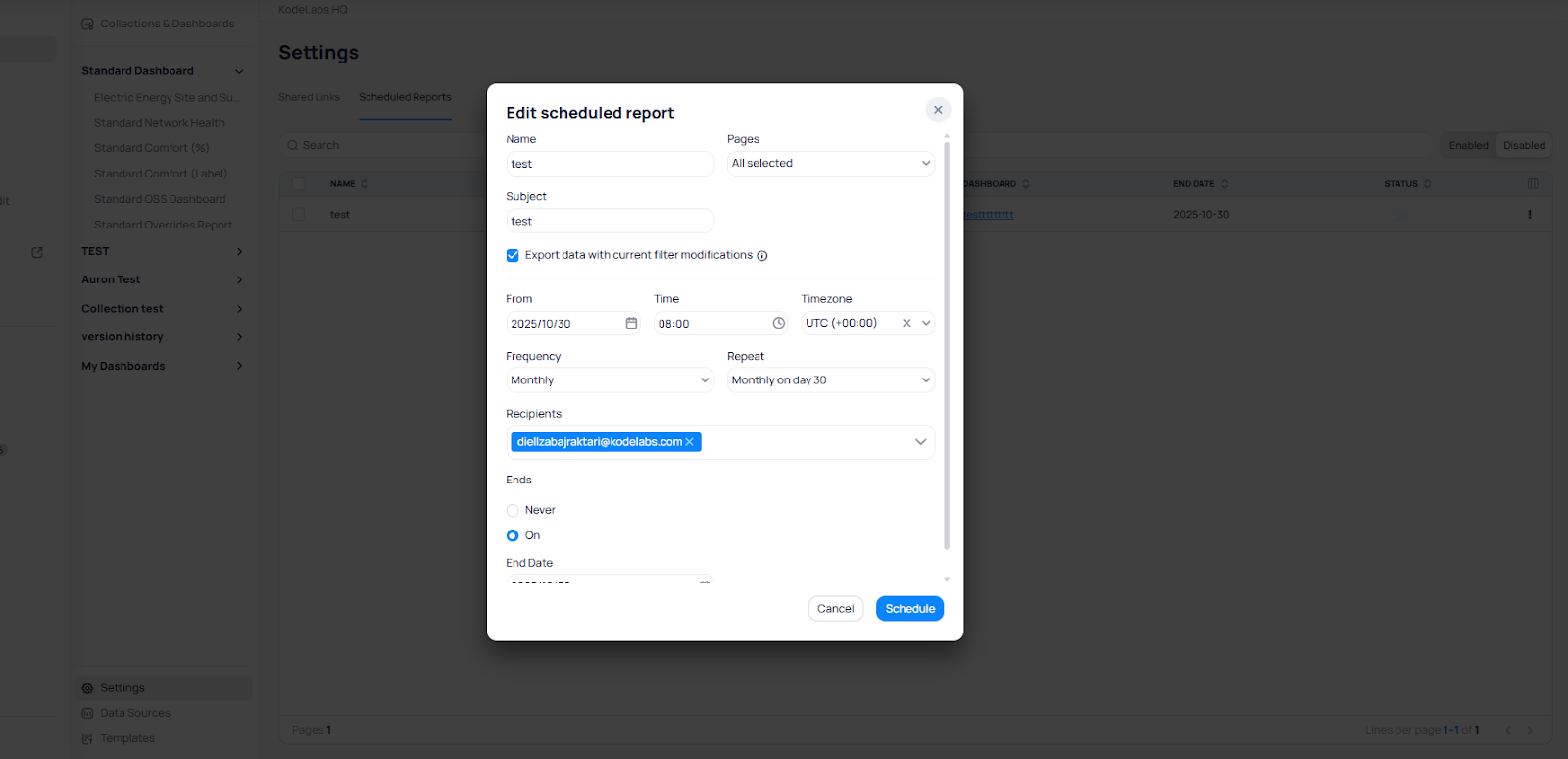
Task: Click the Schedule button
Action: [909, 609]
